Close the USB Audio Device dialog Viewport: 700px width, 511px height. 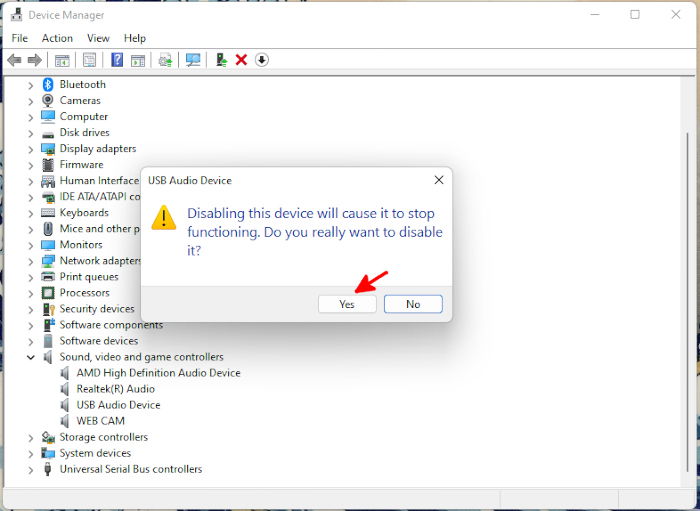pyautogui.click(x=439, y=180)
